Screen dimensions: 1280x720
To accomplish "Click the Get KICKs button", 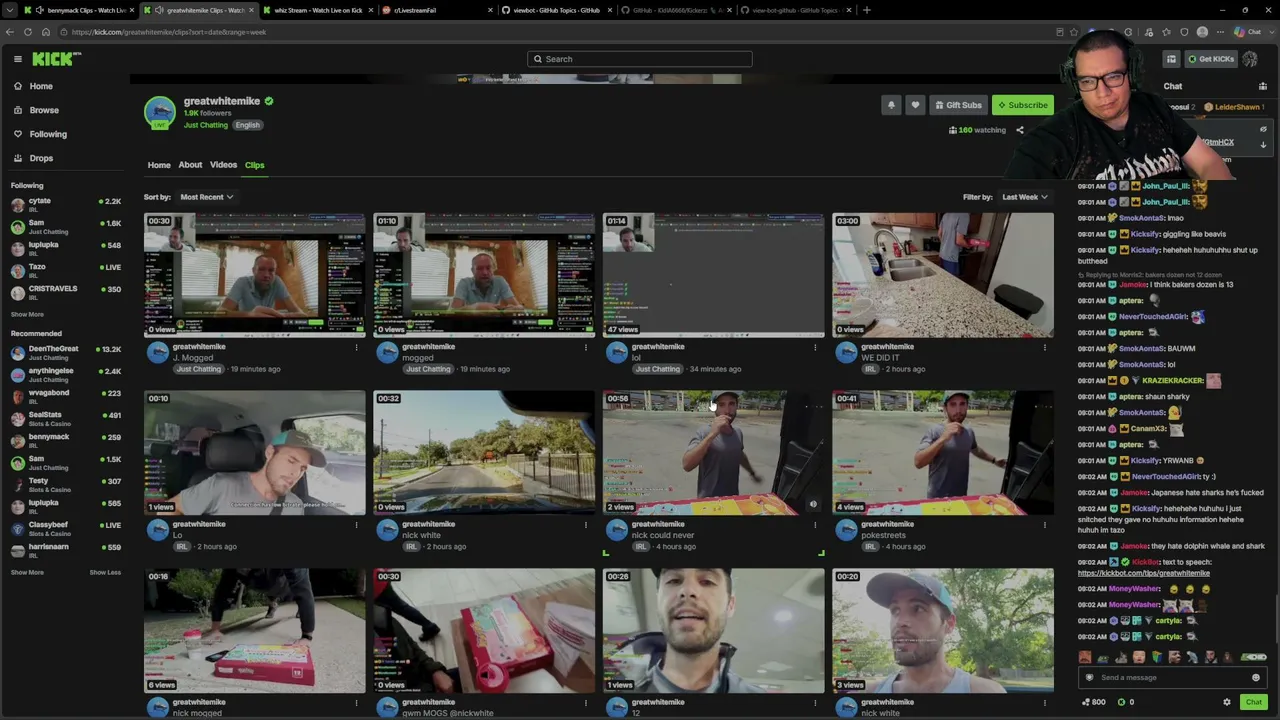I will (1210, 59).
